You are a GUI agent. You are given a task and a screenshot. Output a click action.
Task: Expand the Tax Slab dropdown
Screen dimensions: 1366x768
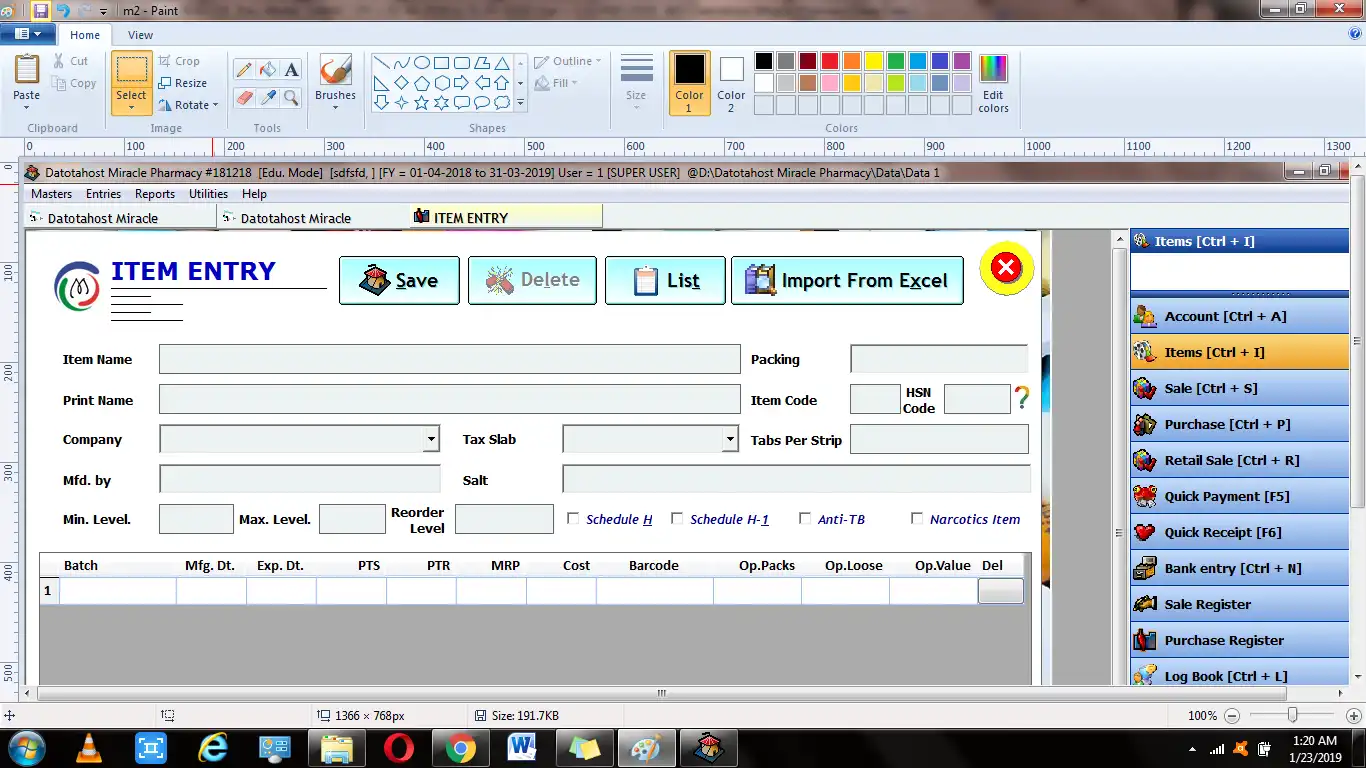pyautogui.click(x=730, y=439)
